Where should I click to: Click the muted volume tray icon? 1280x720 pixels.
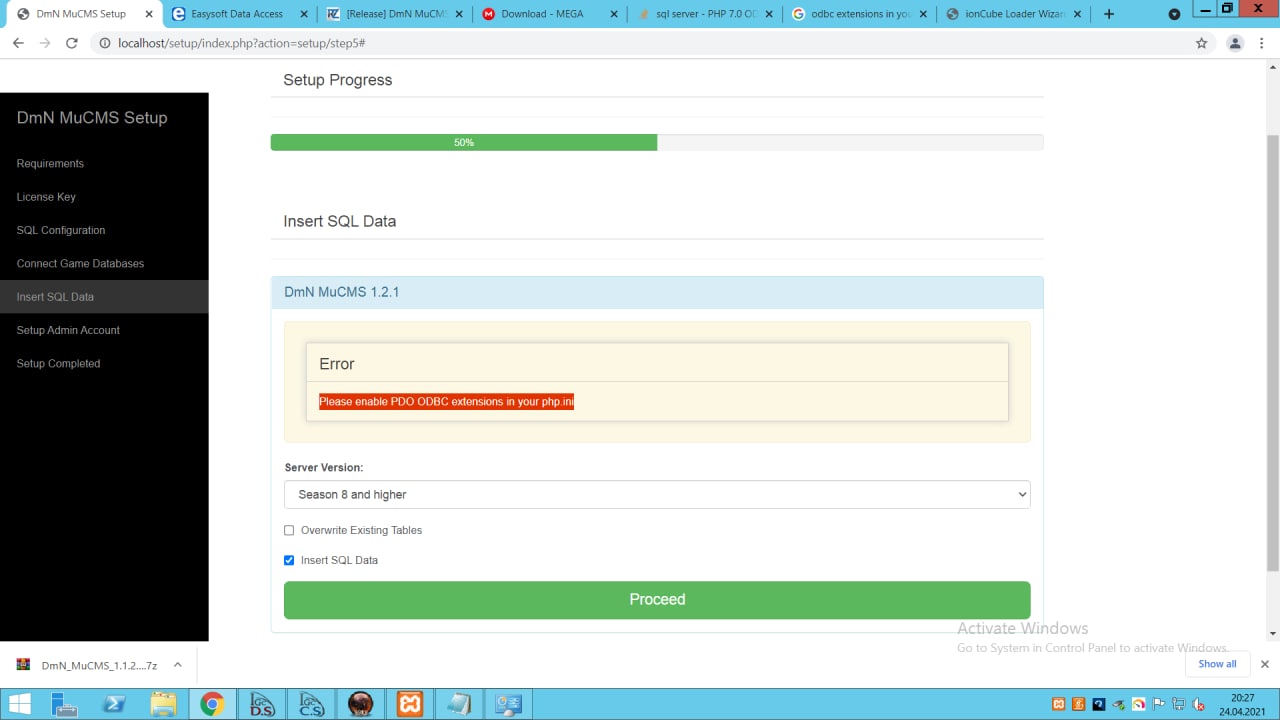[x=1199, y=704]
